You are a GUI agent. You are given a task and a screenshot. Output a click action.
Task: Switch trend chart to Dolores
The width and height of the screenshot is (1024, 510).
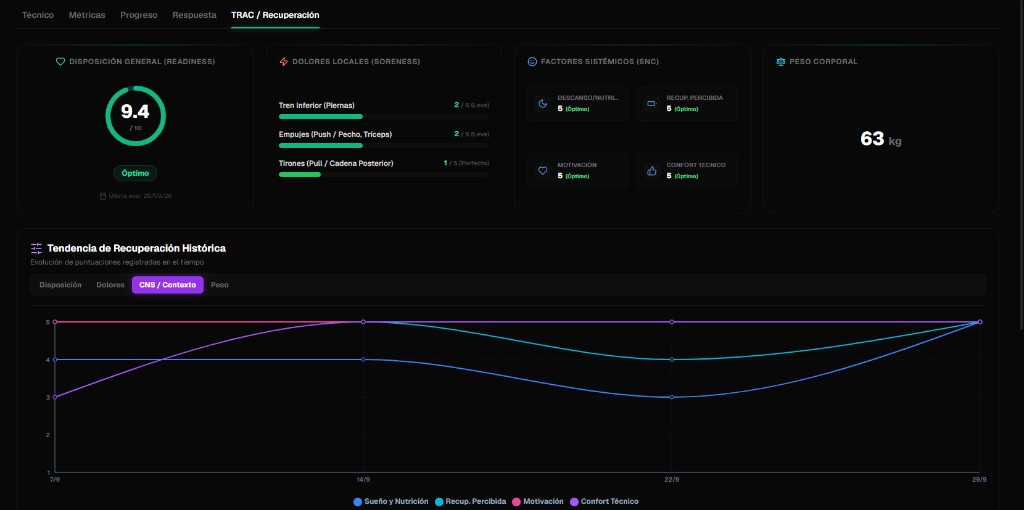pyautogui.click(x=110, y=285)
